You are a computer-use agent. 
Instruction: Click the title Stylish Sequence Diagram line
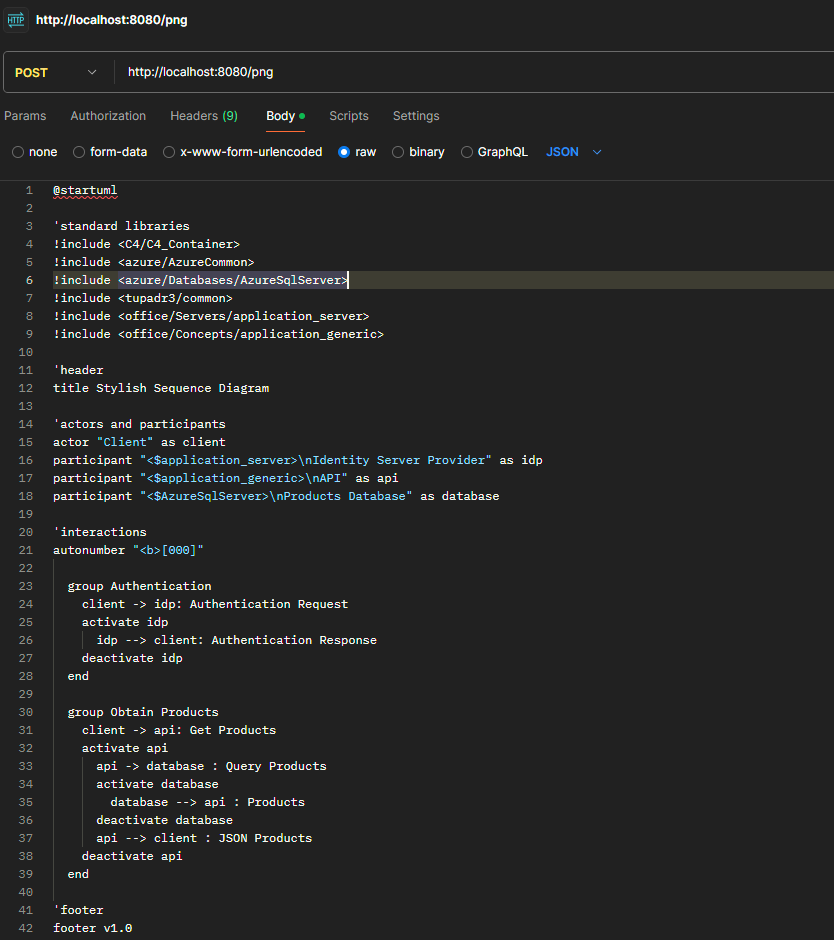[x=161, y=388]
